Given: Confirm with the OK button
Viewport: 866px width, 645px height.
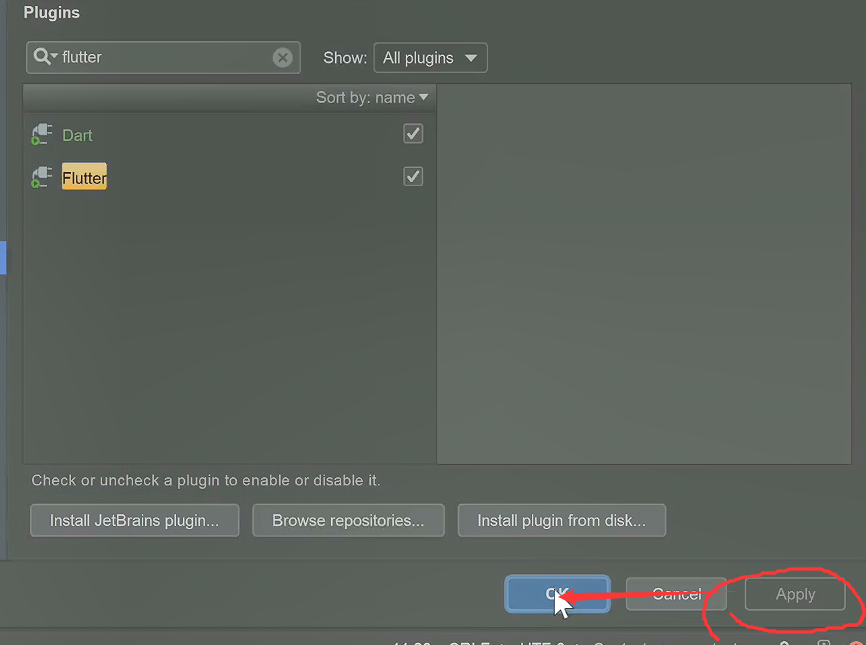Looking at the screenshot, I should pos(557,594).
